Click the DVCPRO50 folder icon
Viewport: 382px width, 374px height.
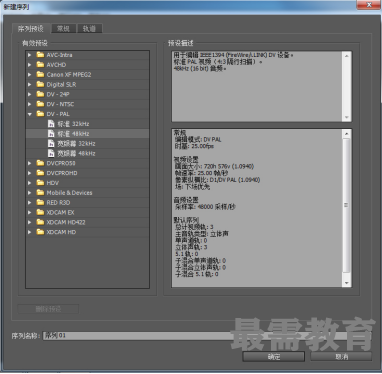pyautogui.click(x=40, y=163)
